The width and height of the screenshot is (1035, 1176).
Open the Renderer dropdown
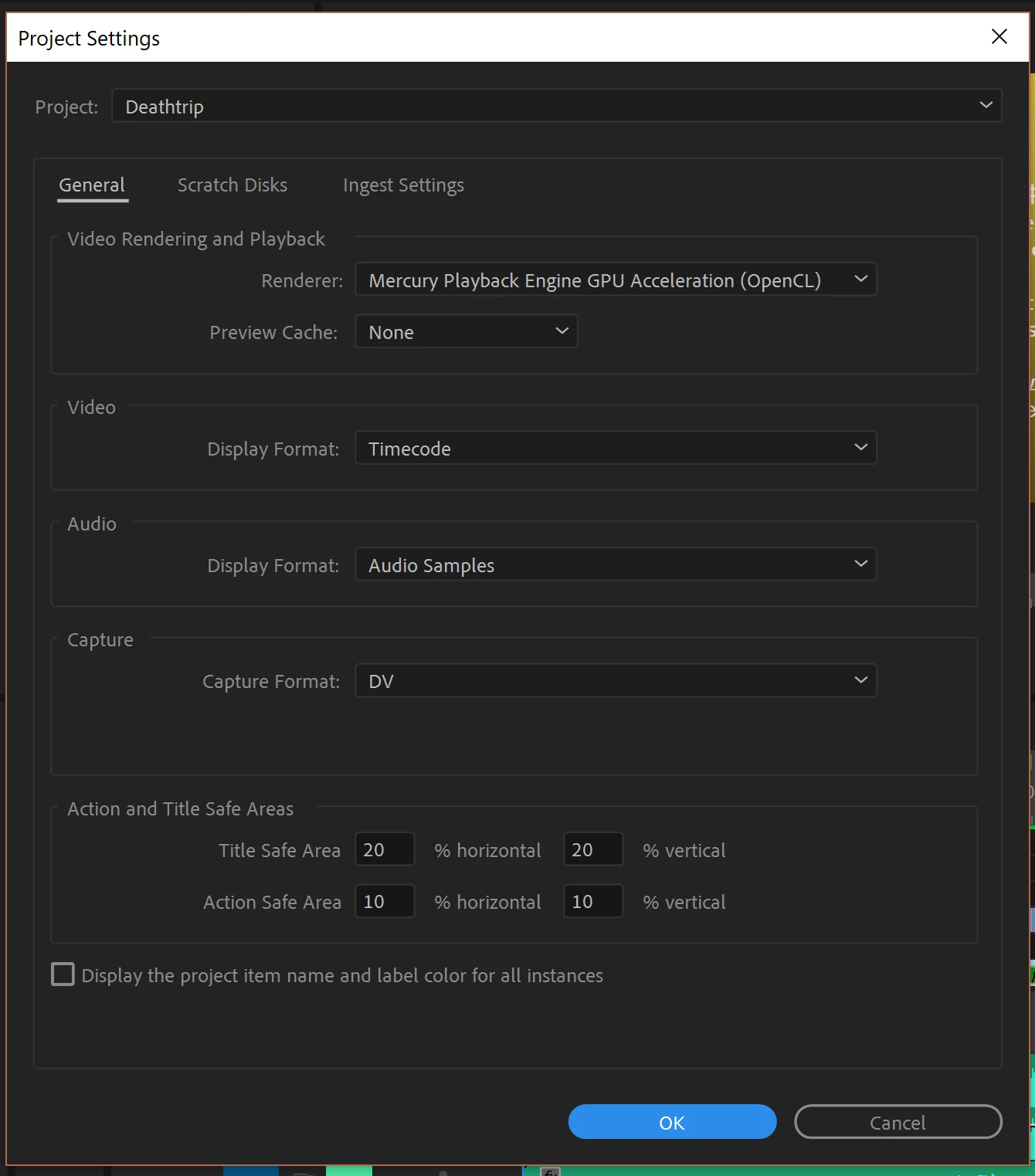[616, 280]
